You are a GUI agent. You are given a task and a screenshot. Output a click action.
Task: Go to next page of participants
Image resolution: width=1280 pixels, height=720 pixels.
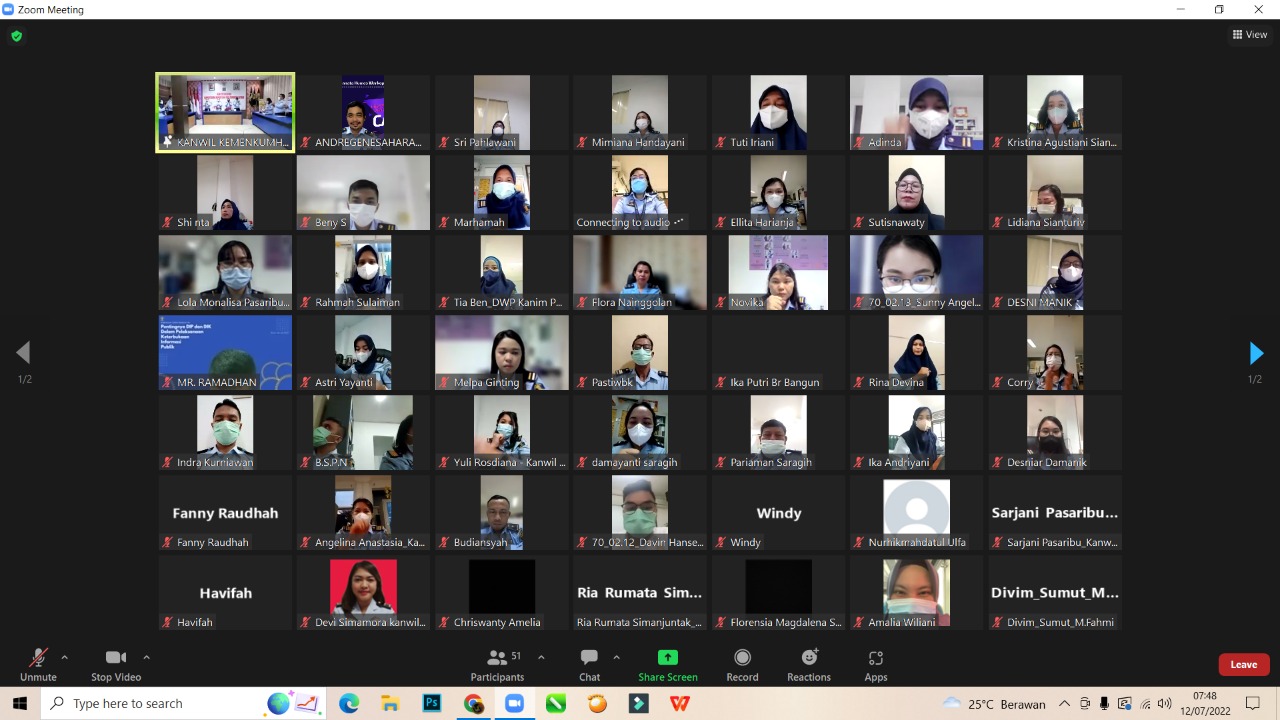point(1256,353)
